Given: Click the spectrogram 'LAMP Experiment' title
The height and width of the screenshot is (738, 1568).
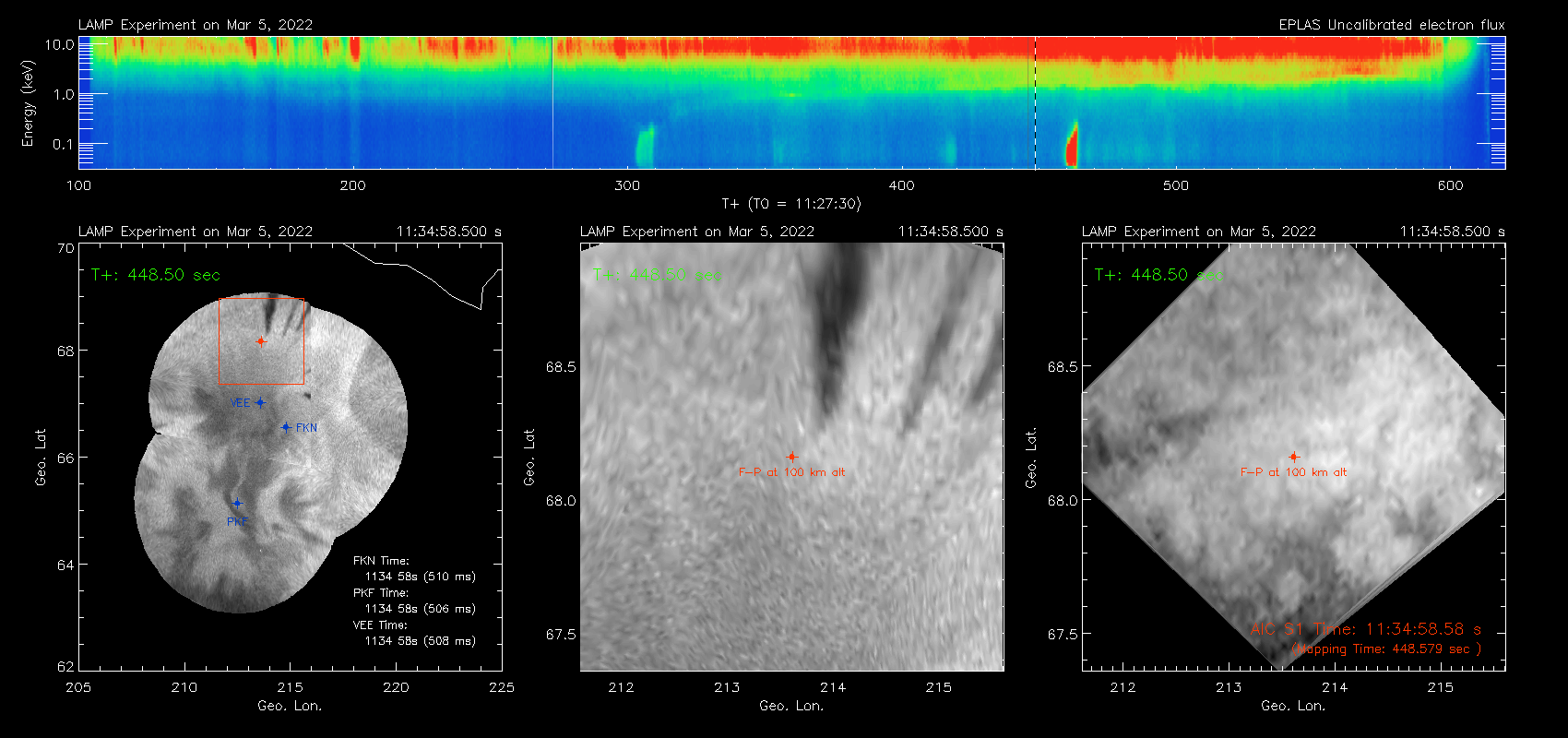Looking at the screenshot, I should tap(196, 25).
